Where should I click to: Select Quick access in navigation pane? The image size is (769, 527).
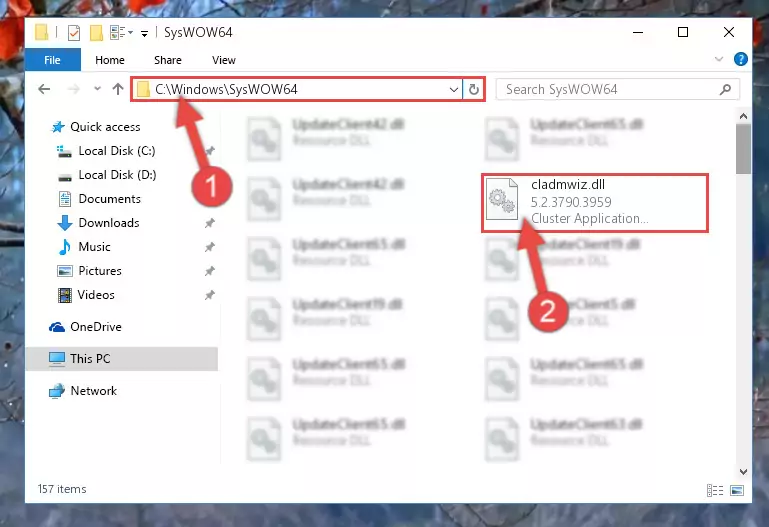(105, 127)
